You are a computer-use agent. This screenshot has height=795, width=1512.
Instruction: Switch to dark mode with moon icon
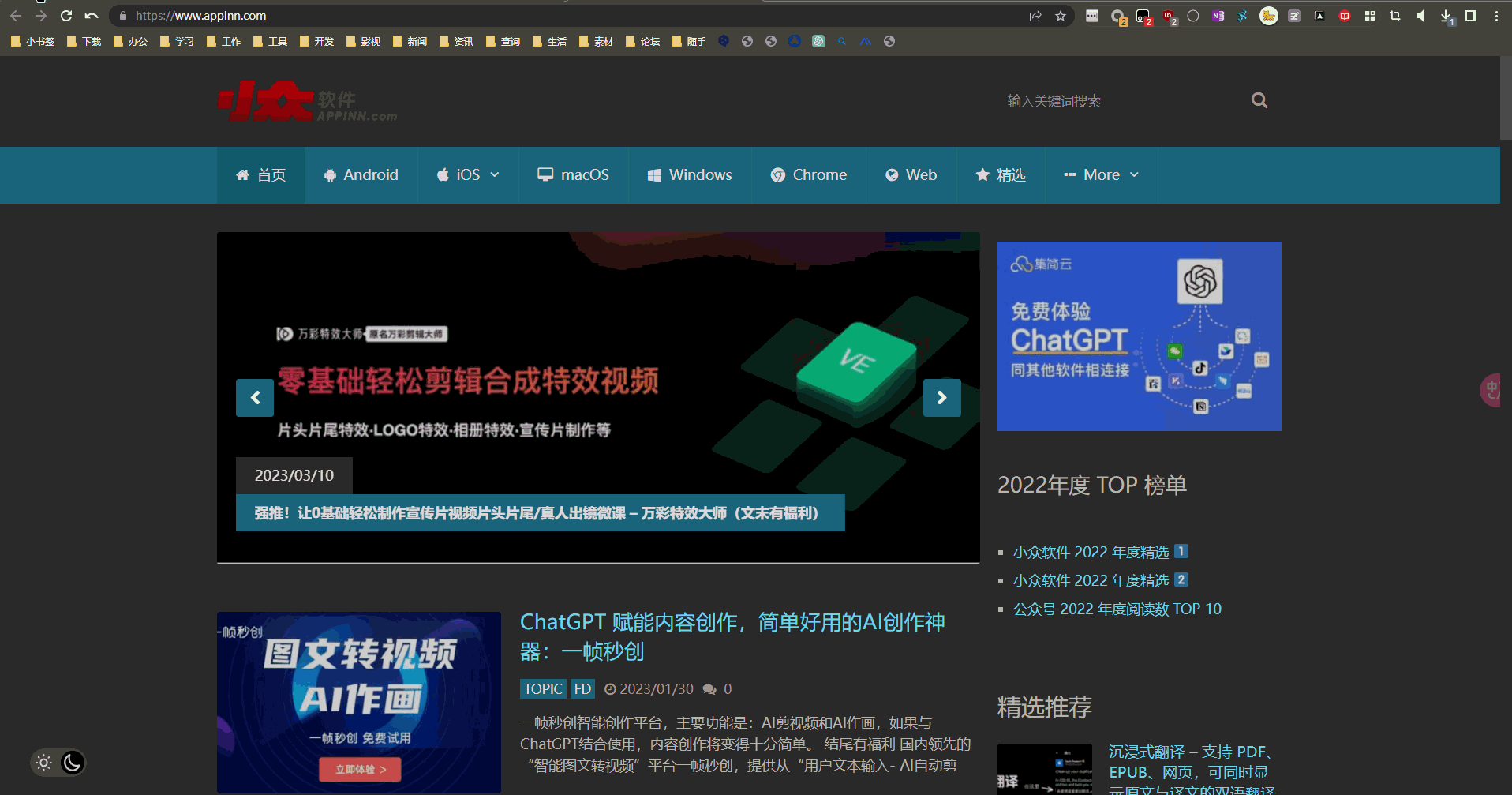73,763
